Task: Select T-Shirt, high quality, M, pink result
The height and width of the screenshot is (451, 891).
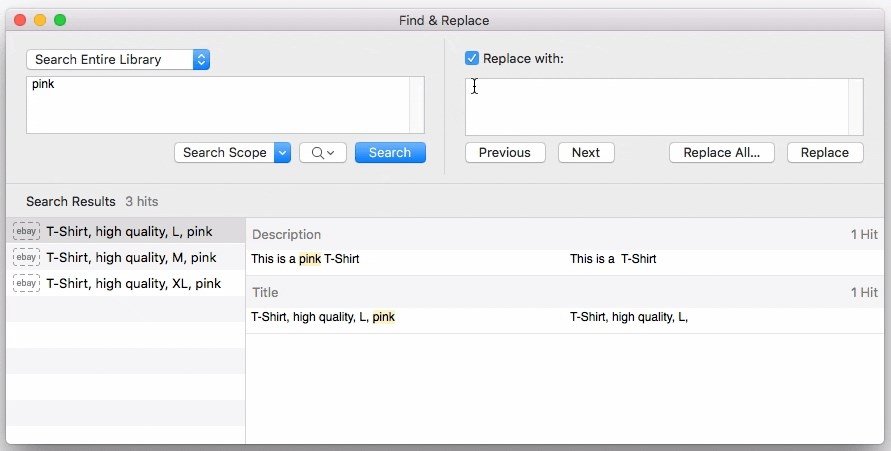Action: [126, 257]
